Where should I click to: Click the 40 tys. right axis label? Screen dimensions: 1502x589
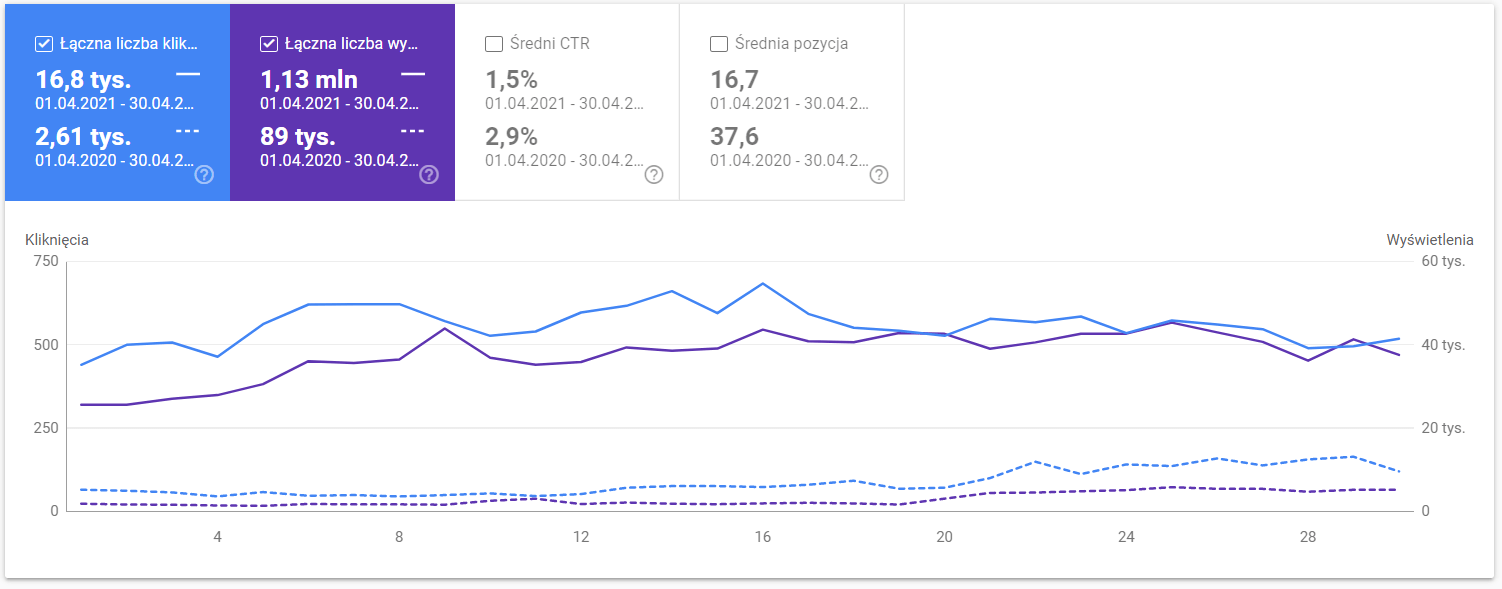point(1444,345)
